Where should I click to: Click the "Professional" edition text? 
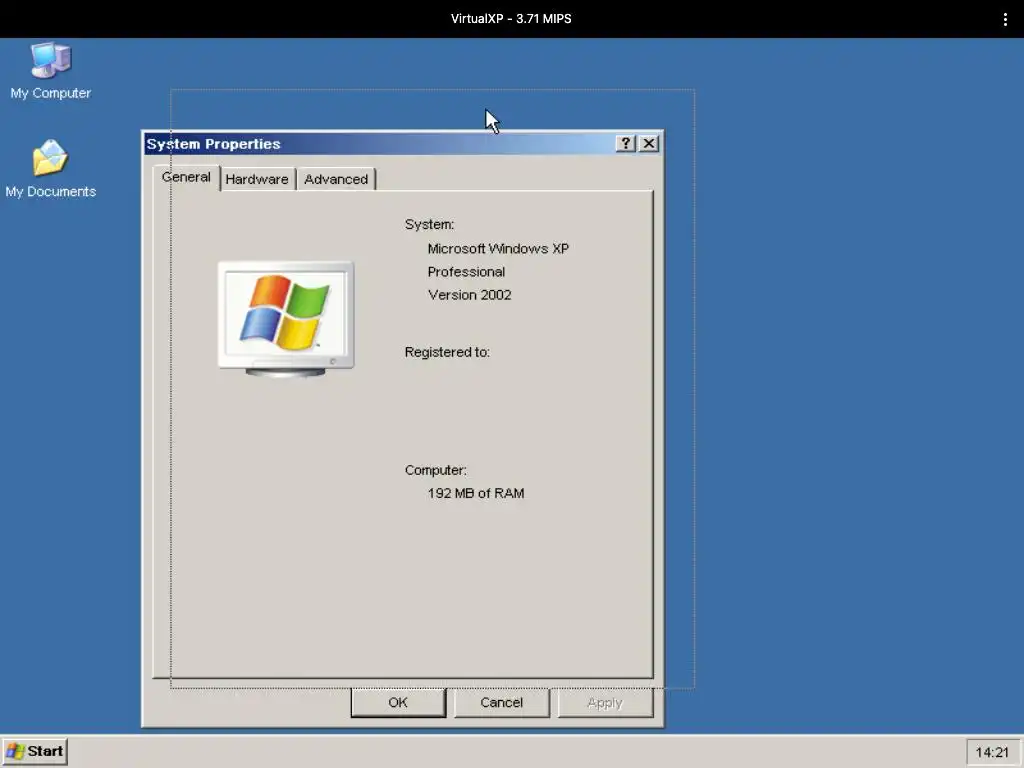coord(466,272)
